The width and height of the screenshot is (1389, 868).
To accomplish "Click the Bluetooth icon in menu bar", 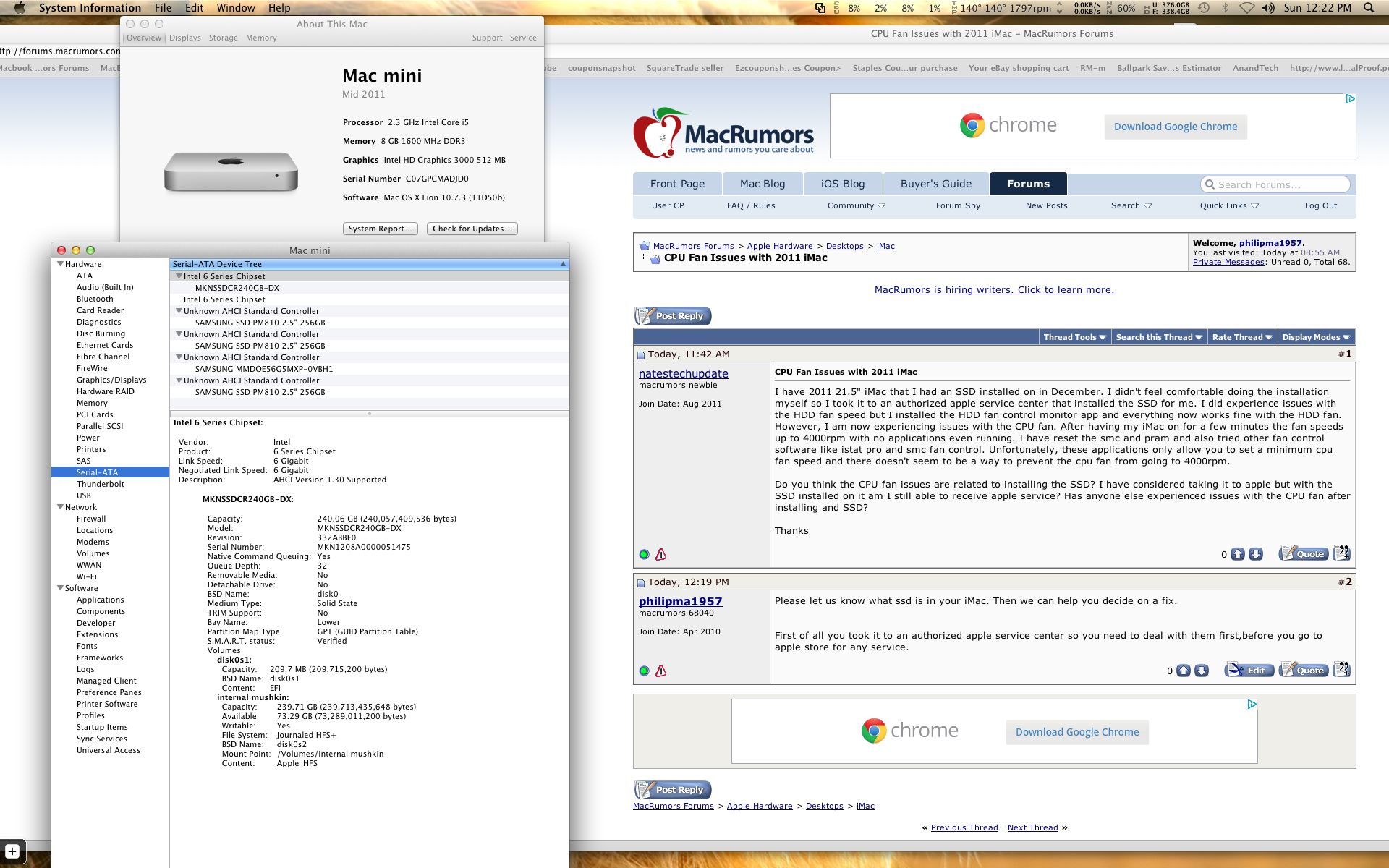I will [x=1225, y=8].
